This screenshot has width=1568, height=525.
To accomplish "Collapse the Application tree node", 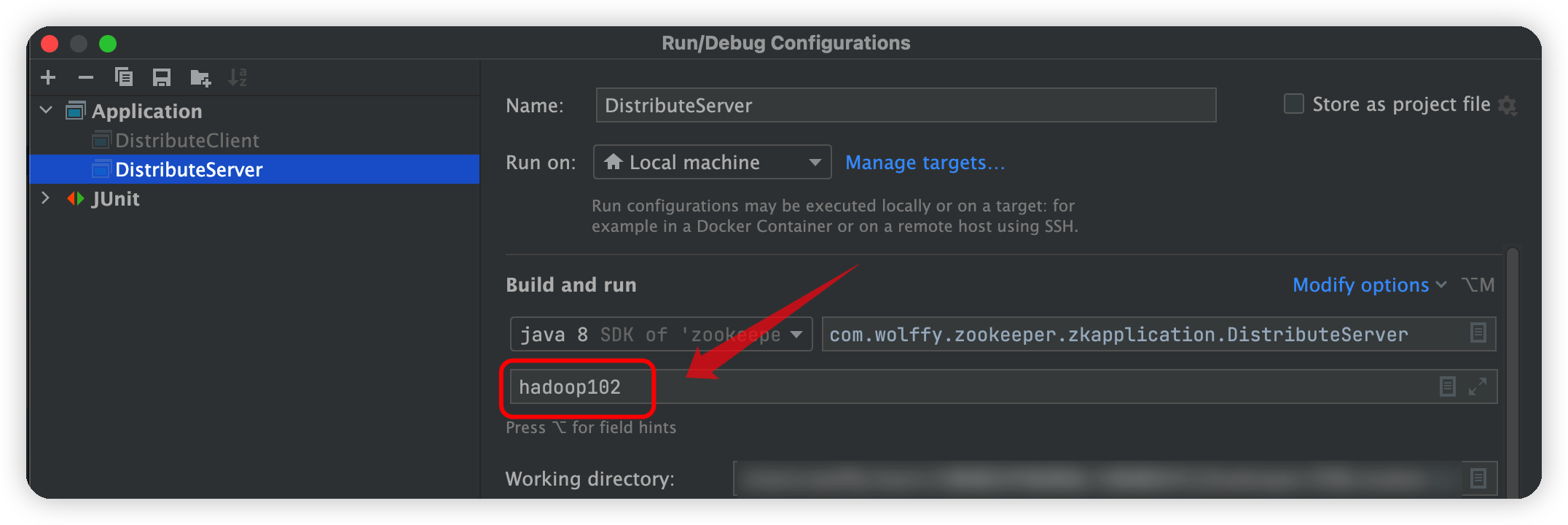I will point(46,110).
